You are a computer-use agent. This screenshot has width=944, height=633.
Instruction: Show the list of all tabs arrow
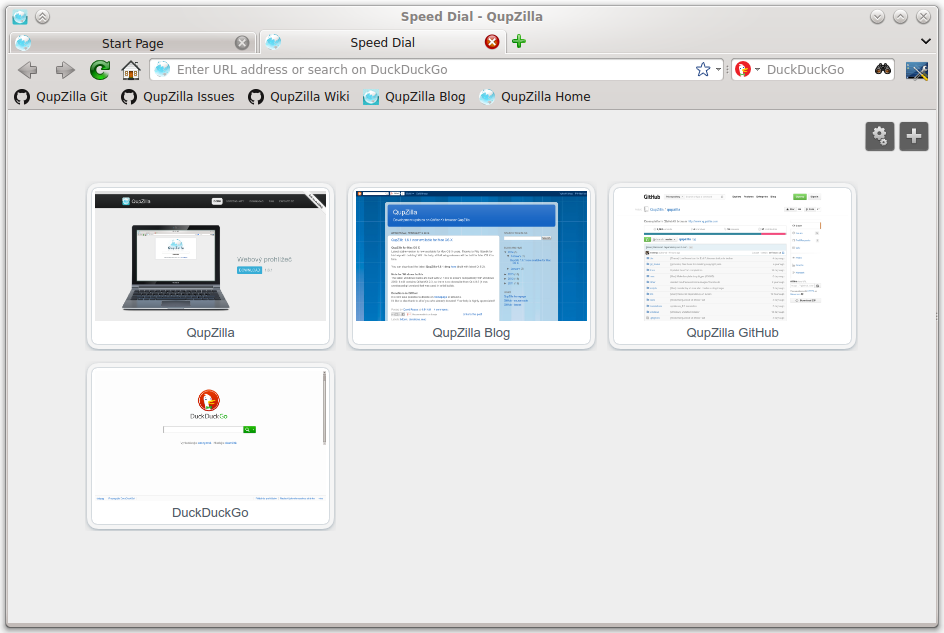[x=925, y=42]
